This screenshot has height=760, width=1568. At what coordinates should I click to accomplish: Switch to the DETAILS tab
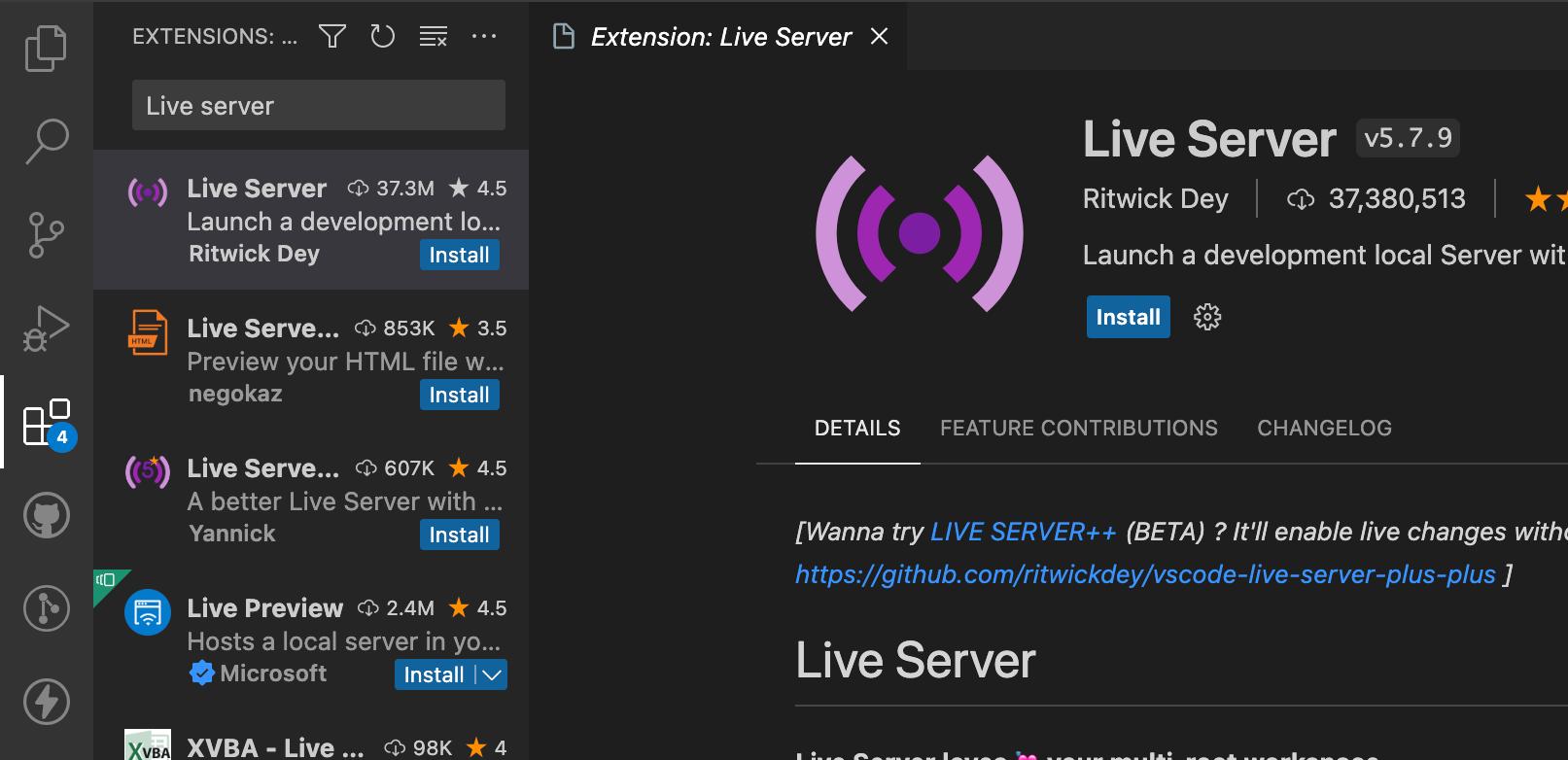pyautogui.click(x=857, y=428)
